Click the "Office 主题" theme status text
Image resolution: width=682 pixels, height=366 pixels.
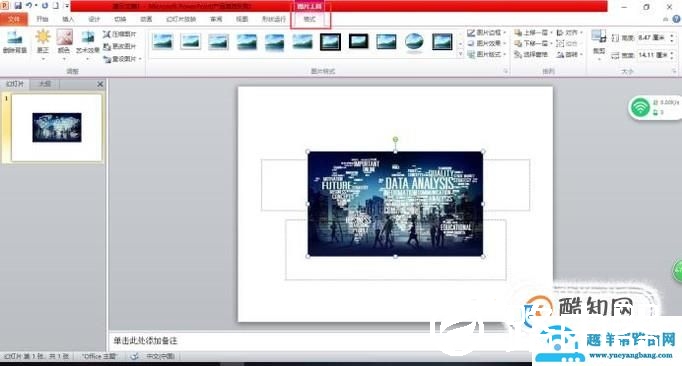(x=100, y=356)
